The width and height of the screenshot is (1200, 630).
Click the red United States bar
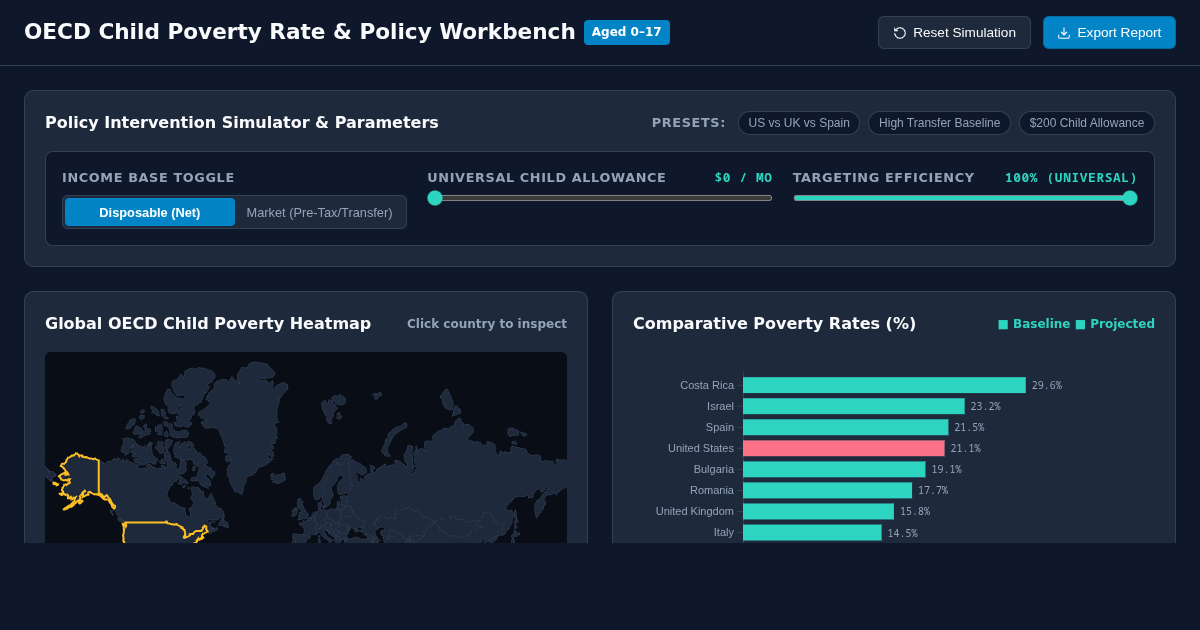pyautogui.click(x=844, y=448)
